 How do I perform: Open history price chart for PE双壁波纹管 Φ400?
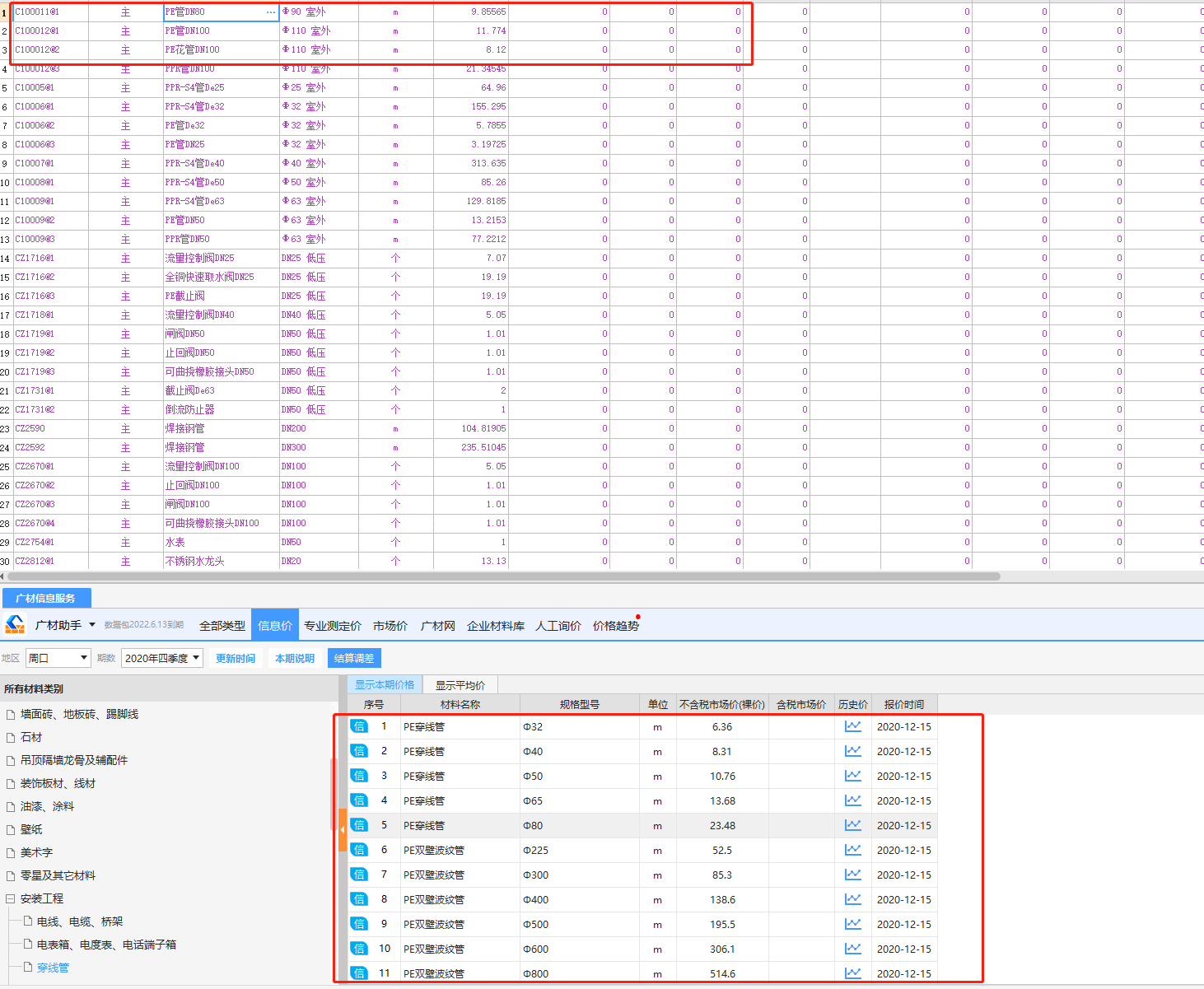point(853,899)
